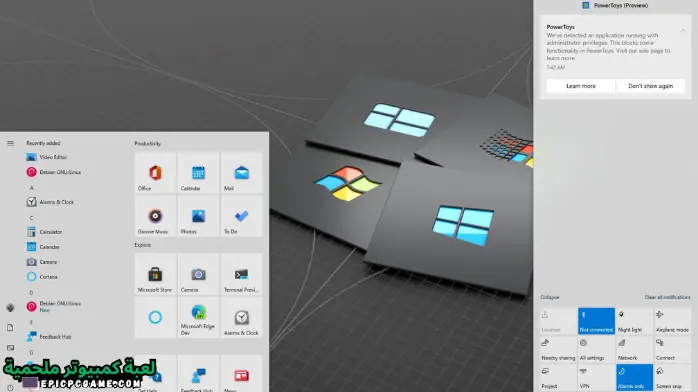Launch Microsoft Edge Dev tile
Viewport: 698px width, 392px height.
198,317
